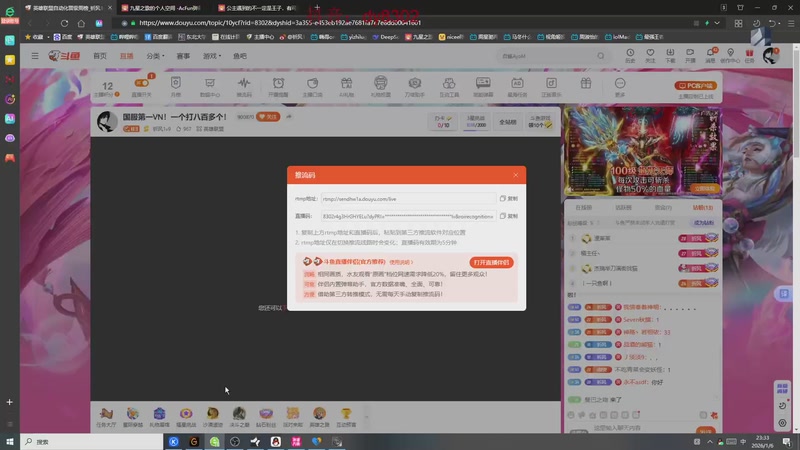This screenshot has width=800, height=450.
Task: Open the 正版音乐 music icon
Action: click(551, 86)
